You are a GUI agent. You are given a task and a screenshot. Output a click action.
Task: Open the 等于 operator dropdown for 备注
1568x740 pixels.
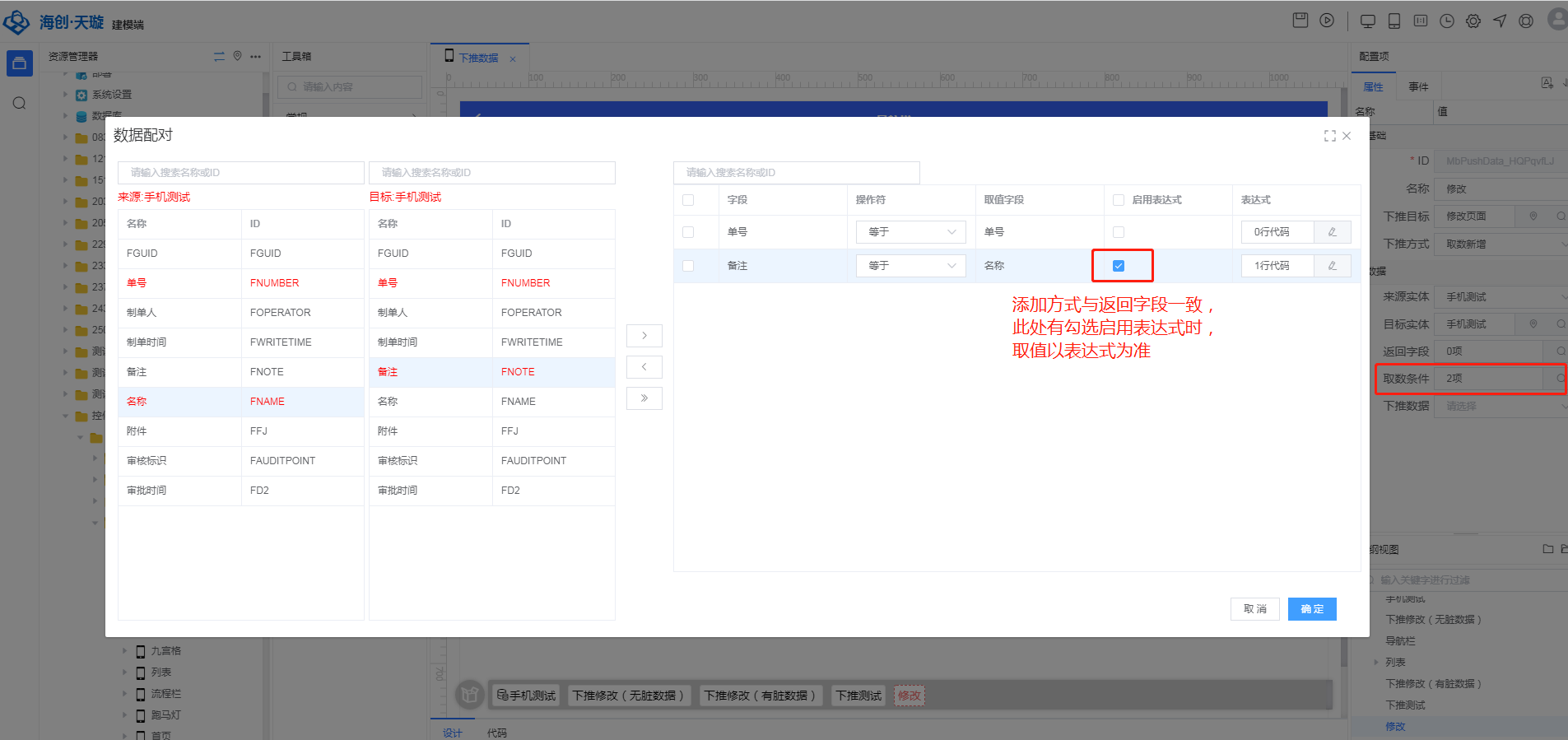click(x=910, y=266)
